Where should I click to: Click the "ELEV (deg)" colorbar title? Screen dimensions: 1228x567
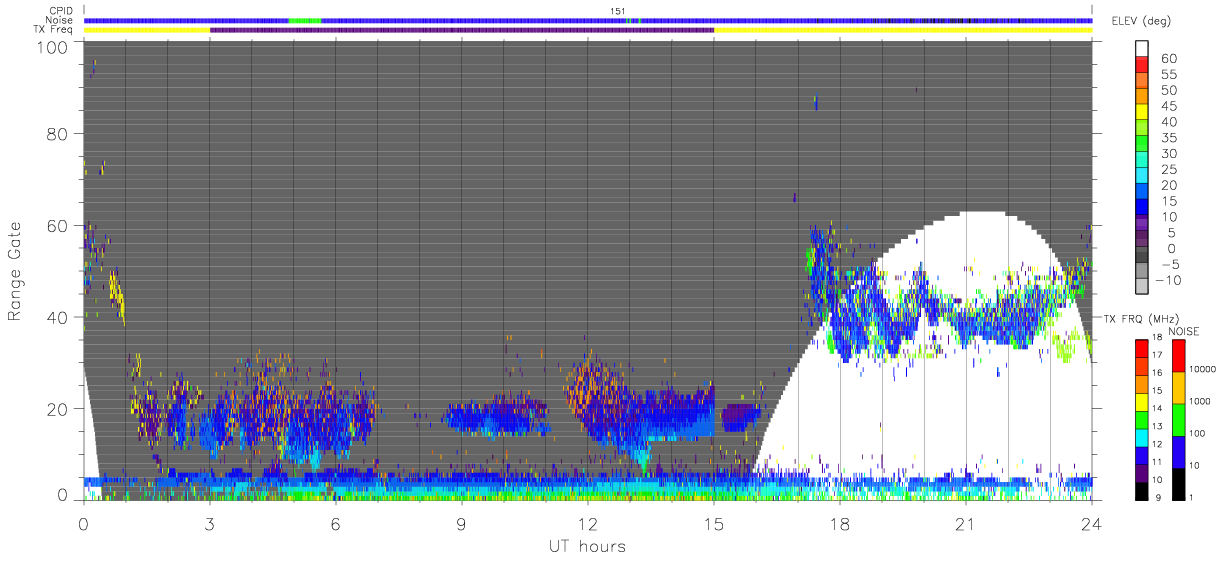[x=1141, y=21]
